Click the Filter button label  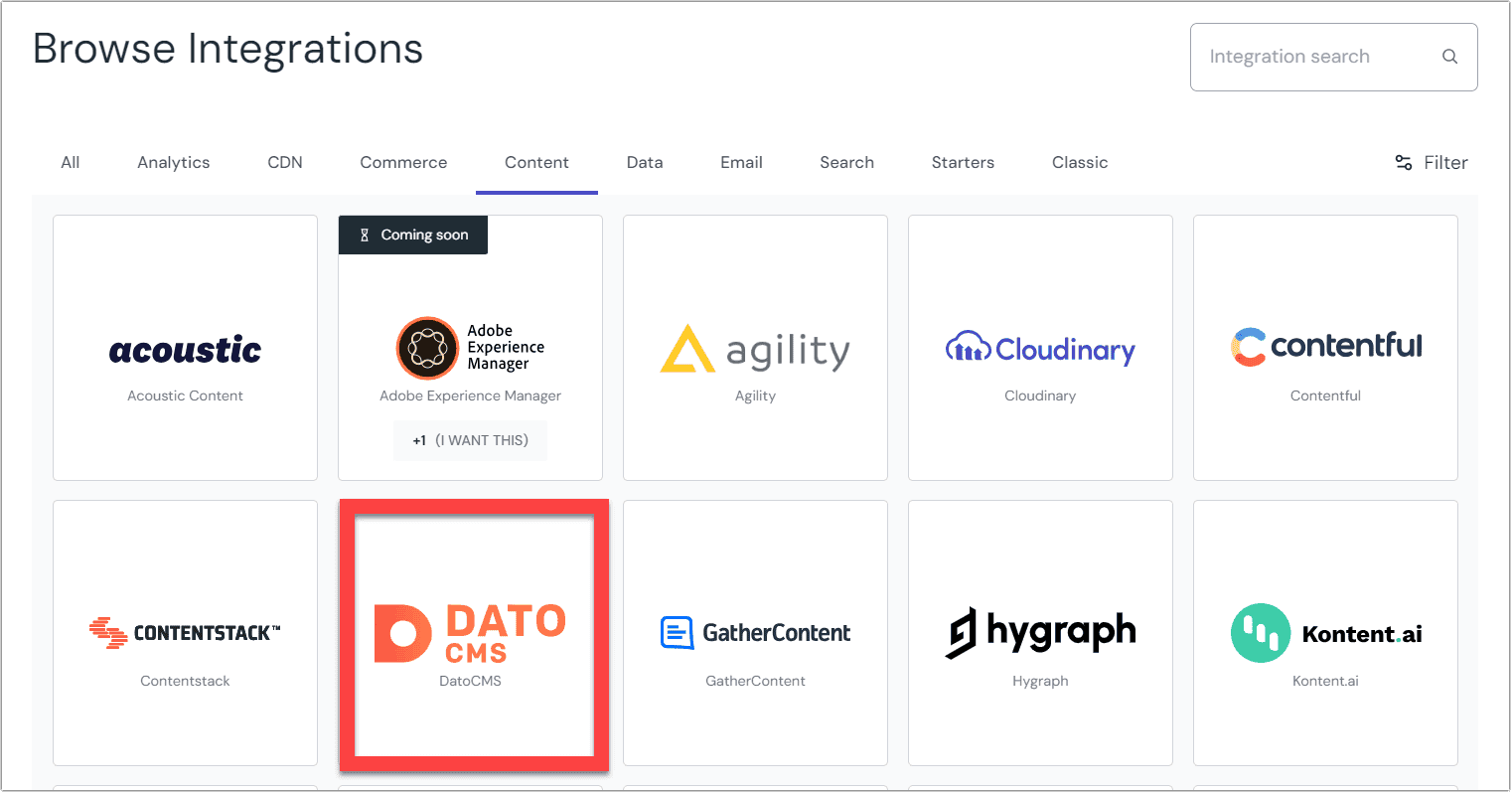(1445, 163)
